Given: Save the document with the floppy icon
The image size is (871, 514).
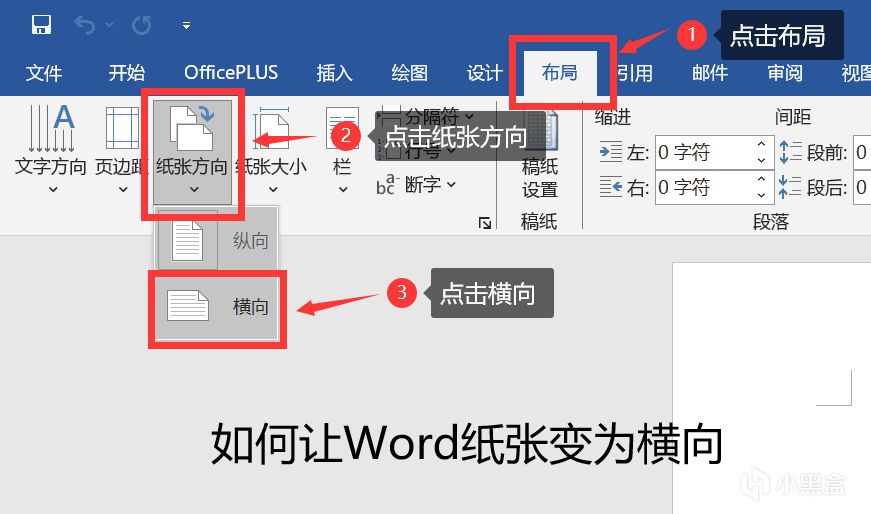Looking at the screenshot, I should point(42,25).
